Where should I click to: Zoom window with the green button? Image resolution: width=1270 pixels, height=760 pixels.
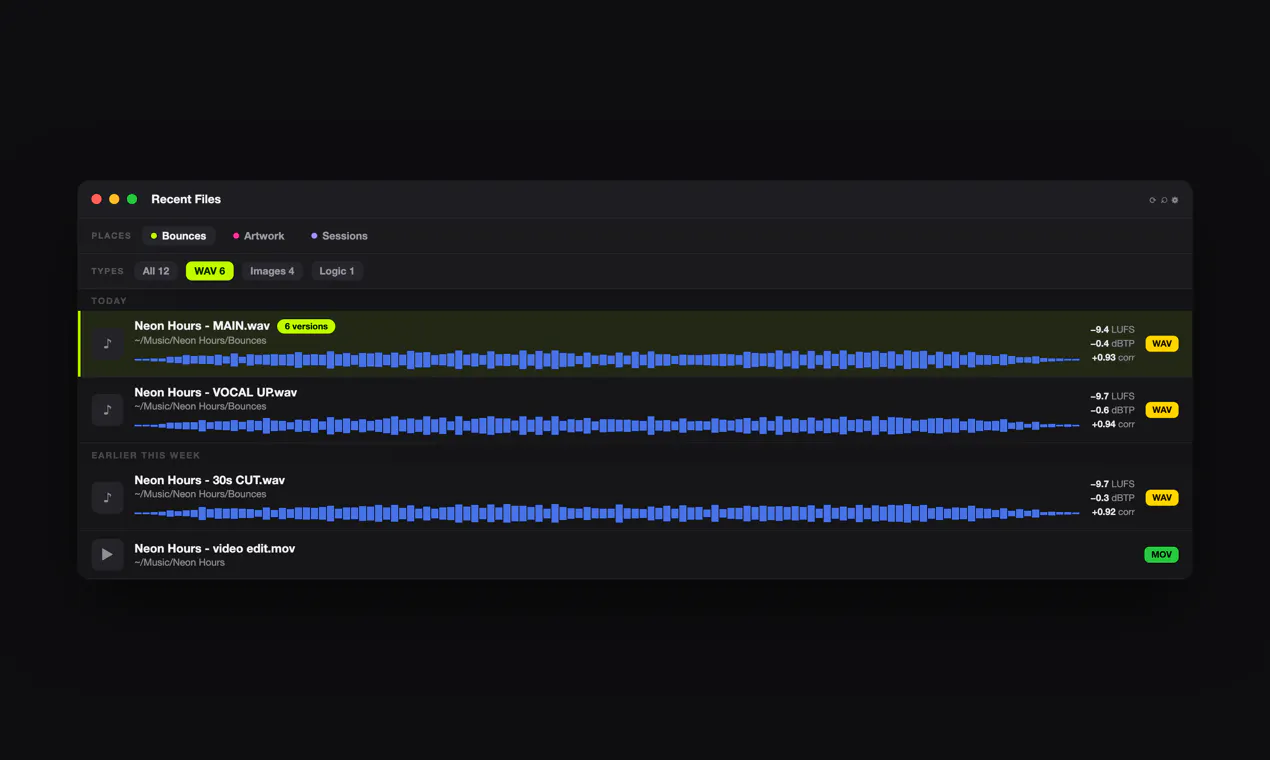pos(132,199)
